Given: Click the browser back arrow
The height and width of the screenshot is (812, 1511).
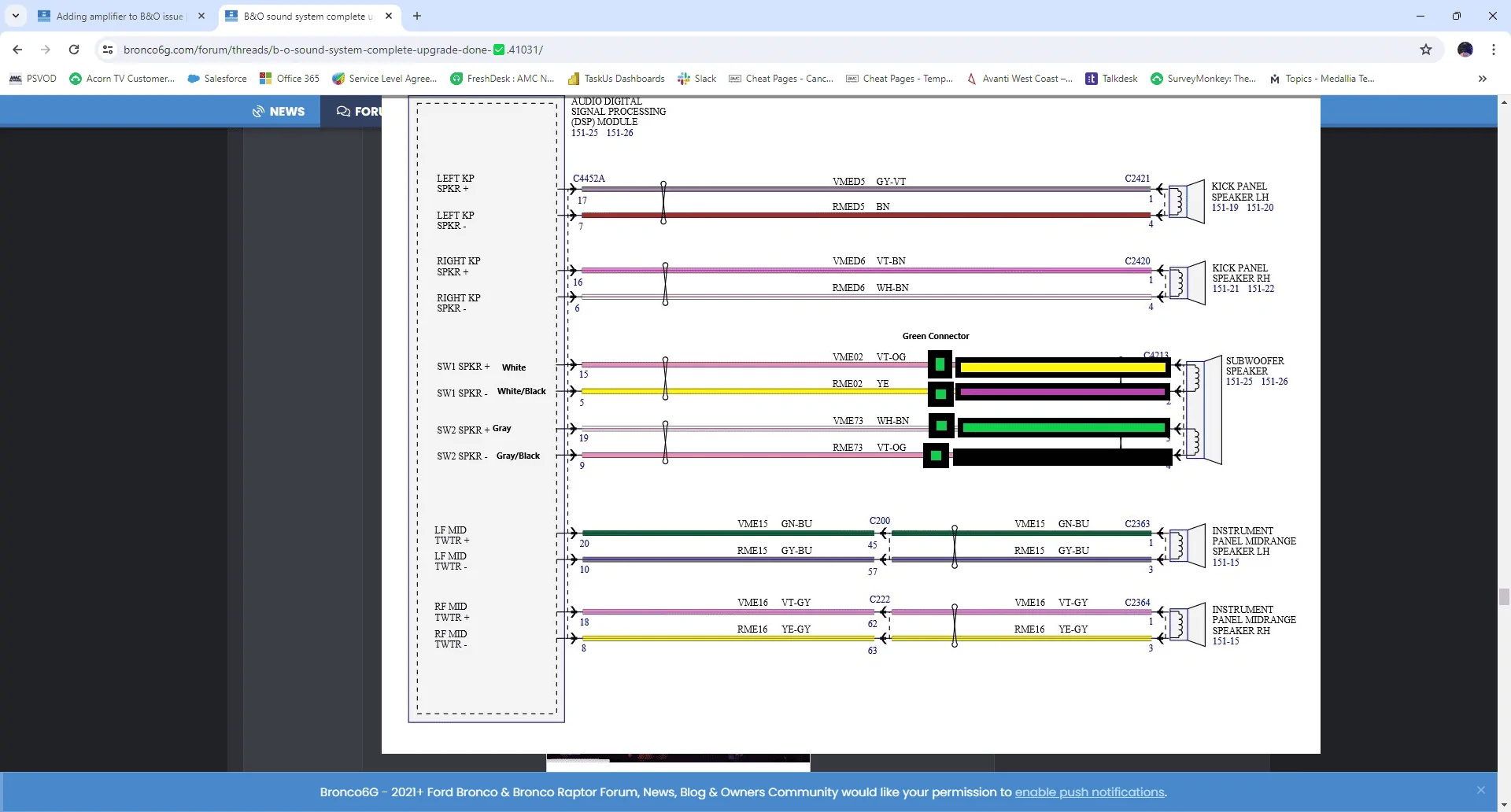Looking at the screenshot, I should [17, 50].
